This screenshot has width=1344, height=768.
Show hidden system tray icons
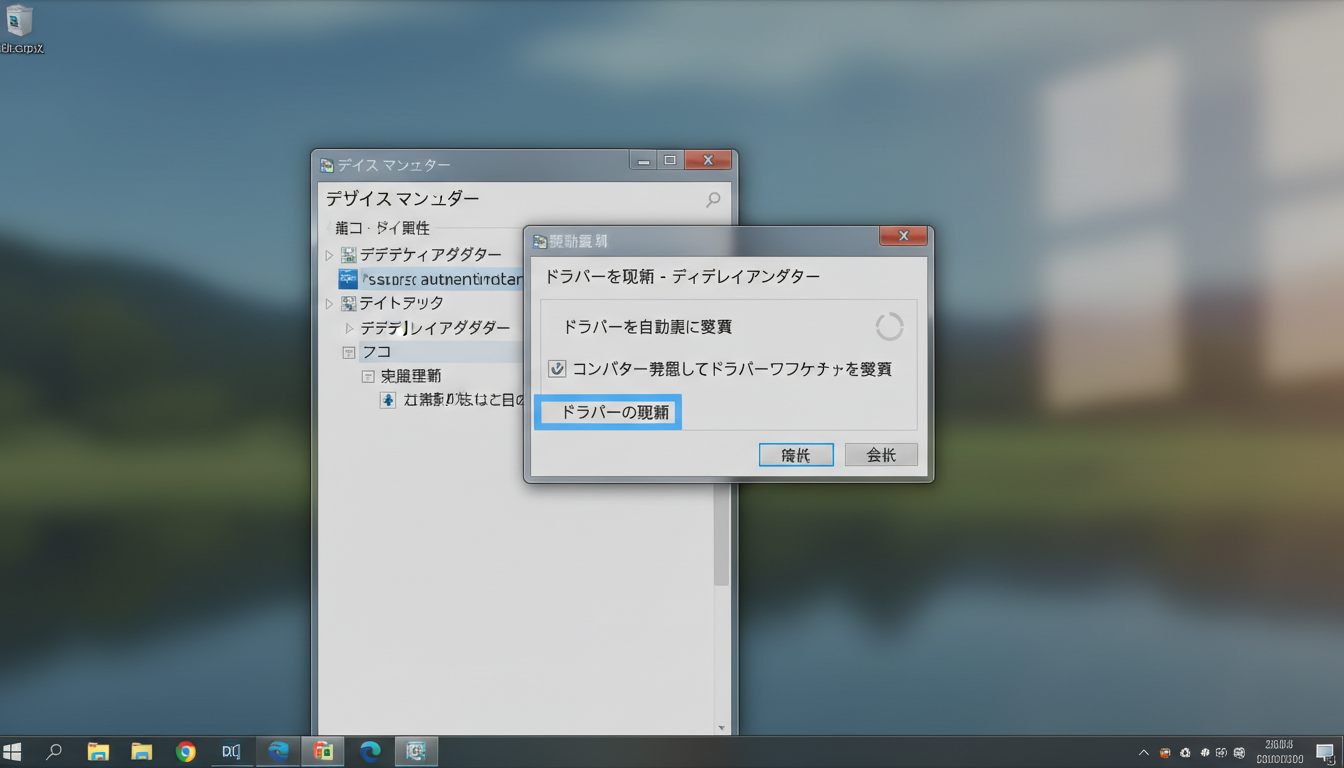[1143, 752]
